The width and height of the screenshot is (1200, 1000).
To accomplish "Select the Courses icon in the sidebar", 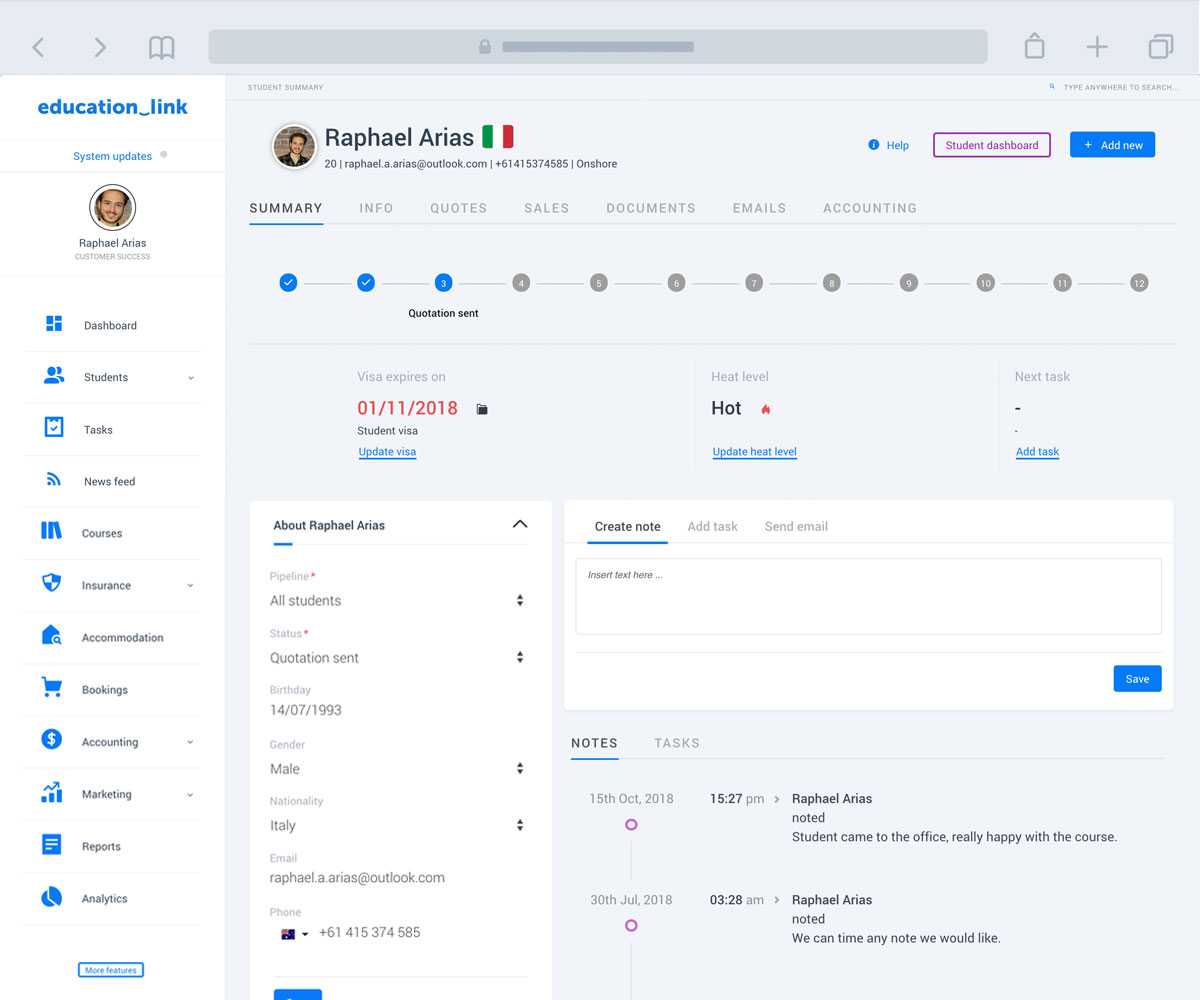I will [x=52, y=530].
